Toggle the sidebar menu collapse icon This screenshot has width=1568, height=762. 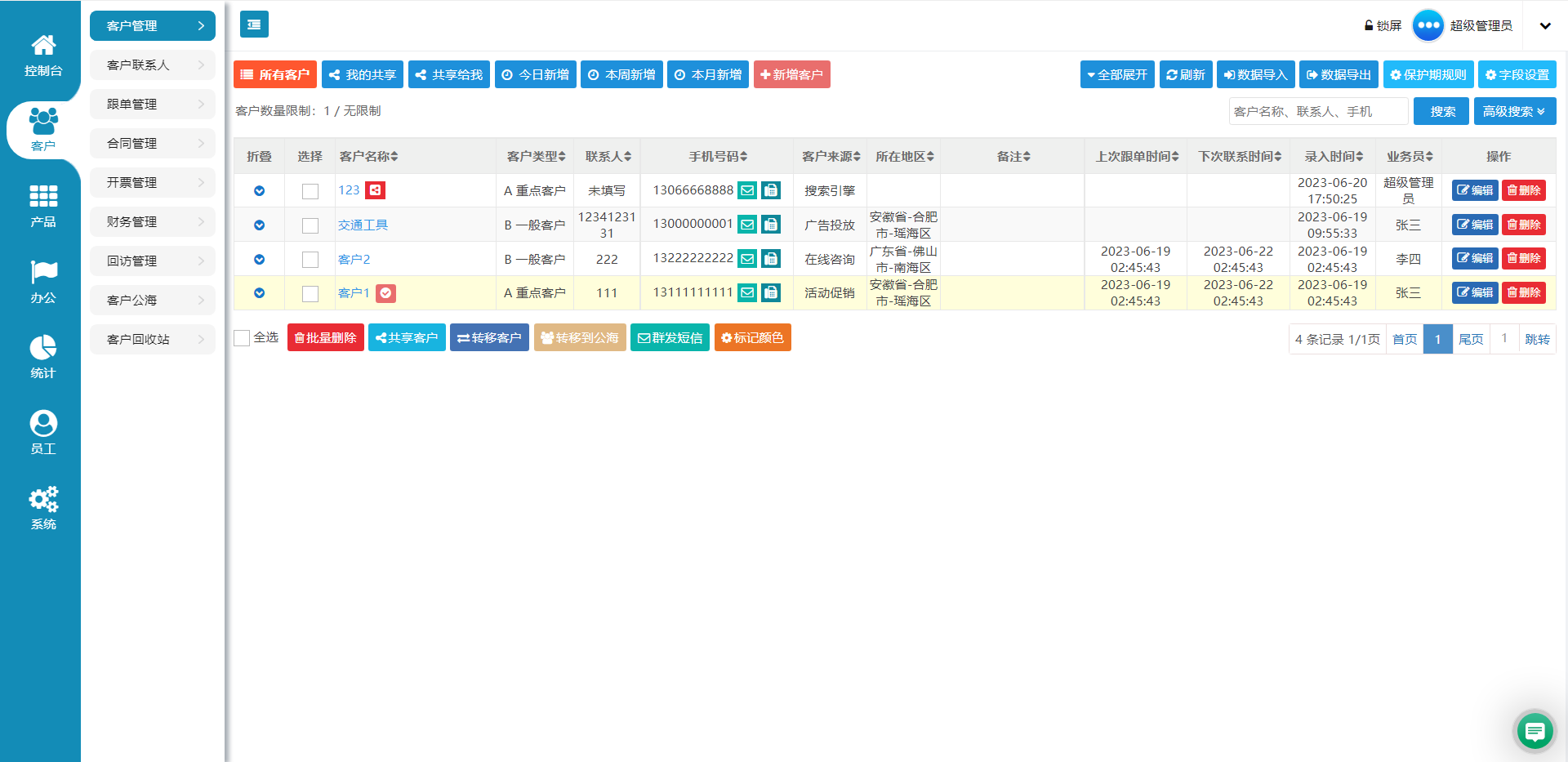tap(254, 25)
